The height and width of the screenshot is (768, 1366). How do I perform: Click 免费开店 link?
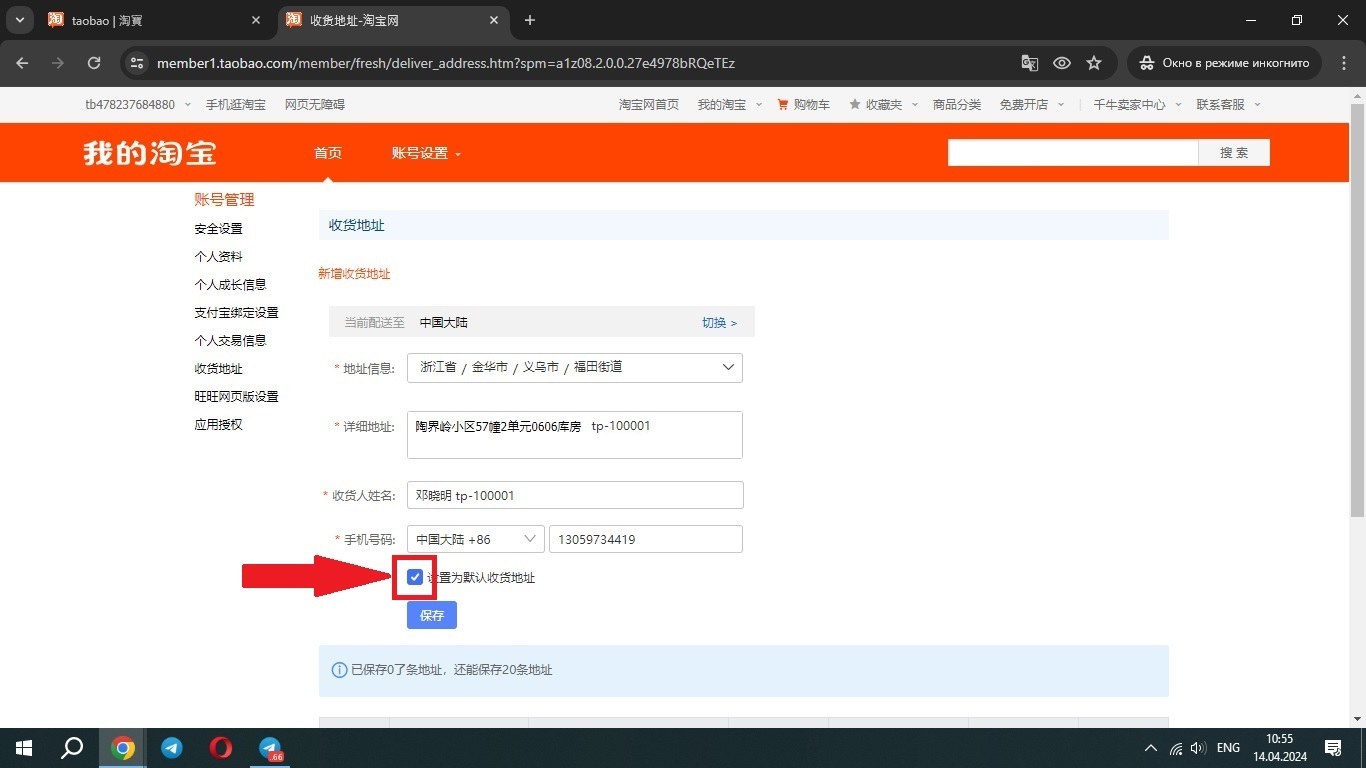[1024, 104]
